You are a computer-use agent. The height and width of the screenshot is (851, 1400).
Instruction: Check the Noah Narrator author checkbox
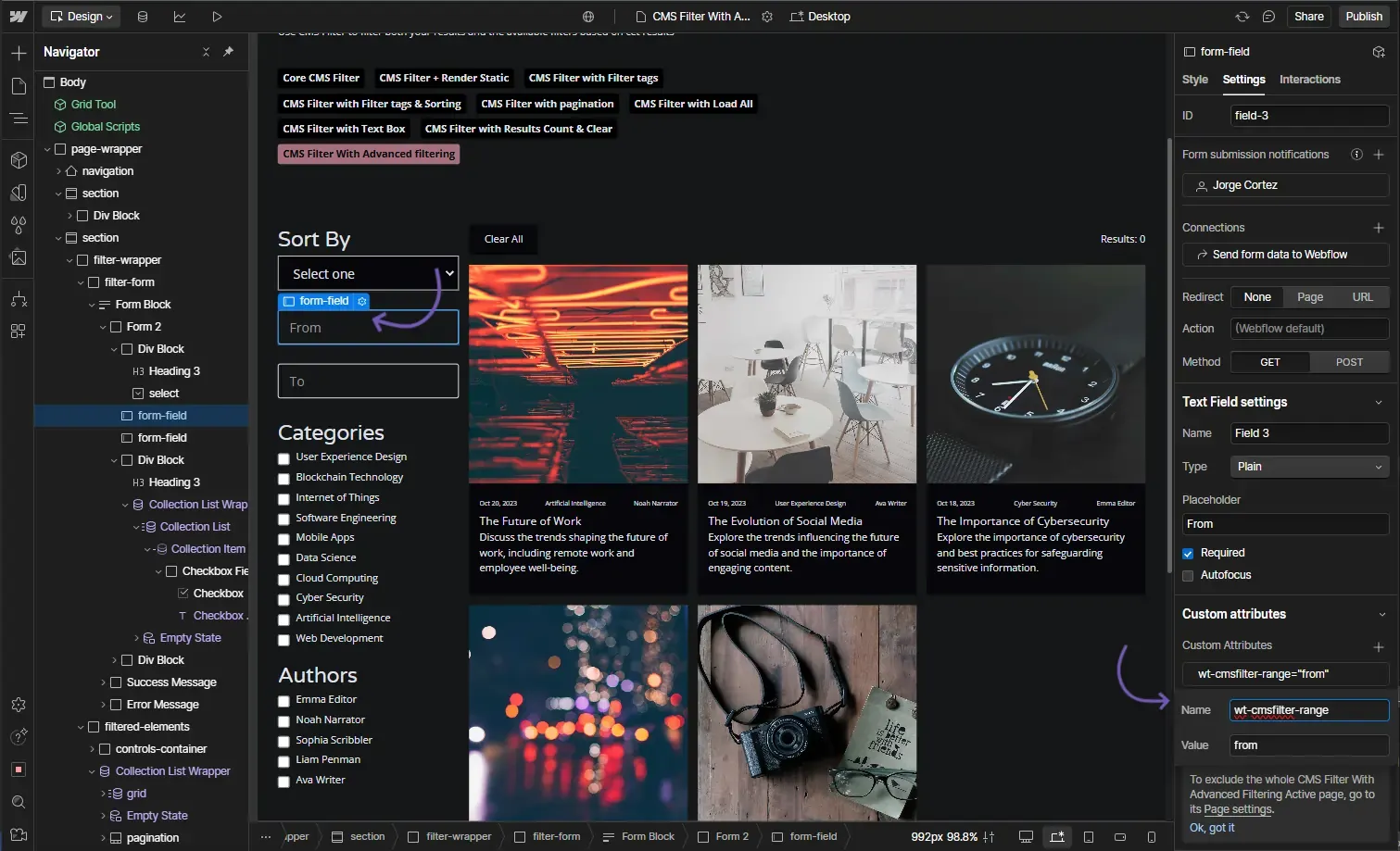(284, 721)
